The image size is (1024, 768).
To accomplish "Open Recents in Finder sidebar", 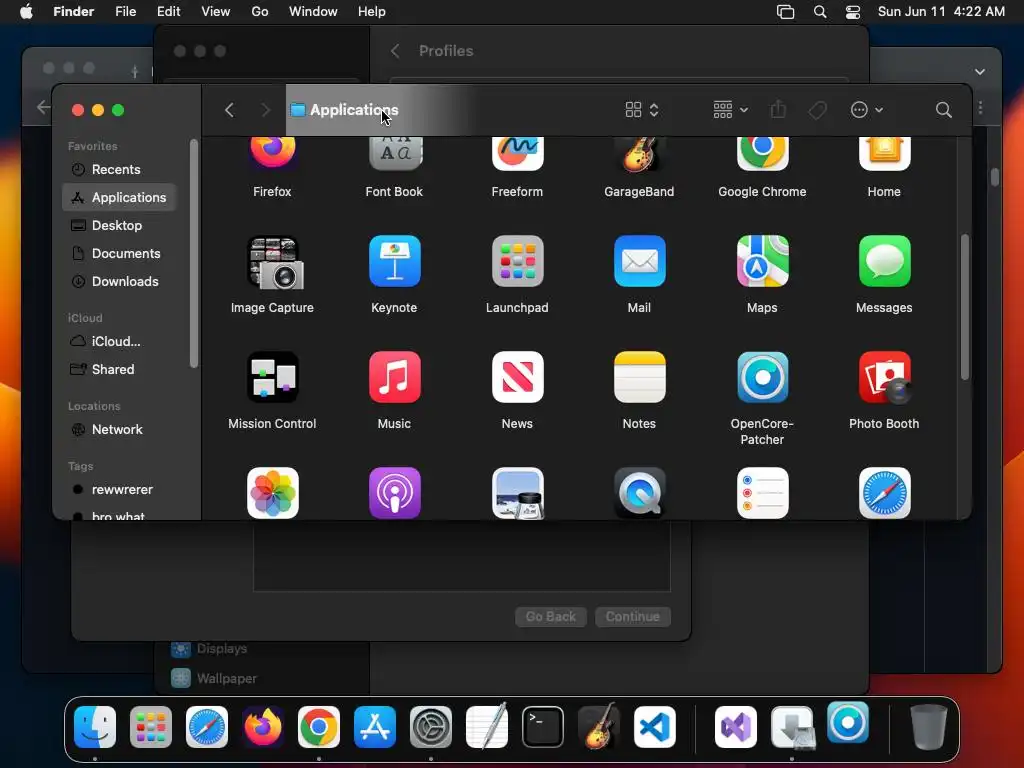I will click(x=119, y=169).
